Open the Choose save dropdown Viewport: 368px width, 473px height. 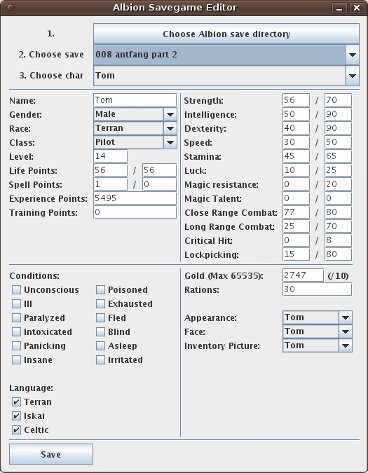226,54
